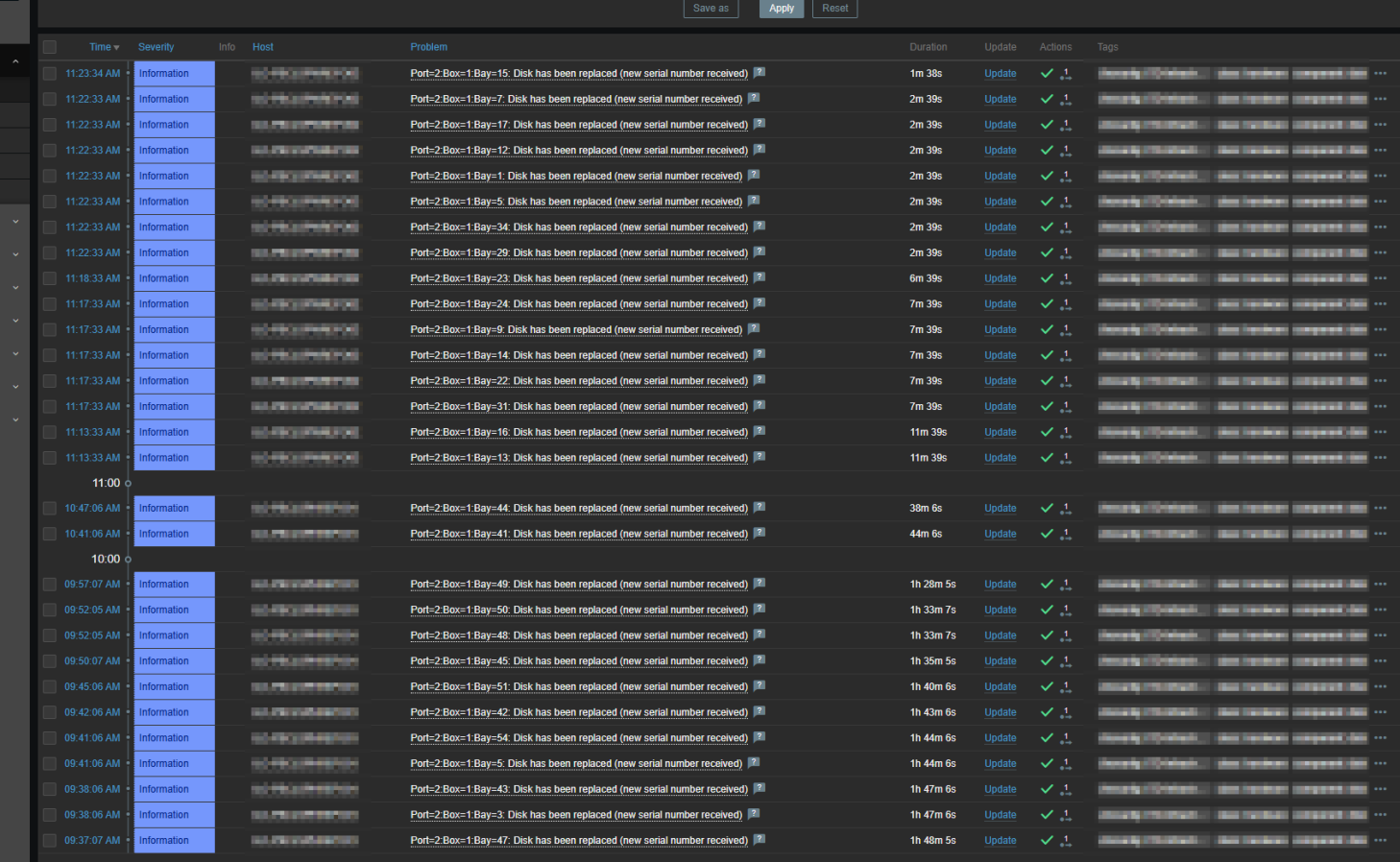The width and height of the screenshot is (1400, 862).
Task: Click Update link for Bay=7 row
Action: pos(1000,99)
